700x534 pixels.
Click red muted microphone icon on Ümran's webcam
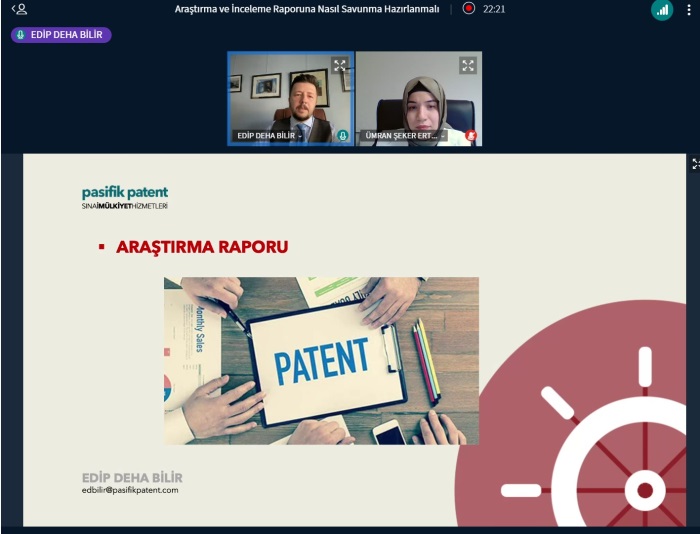pos(471,135)
